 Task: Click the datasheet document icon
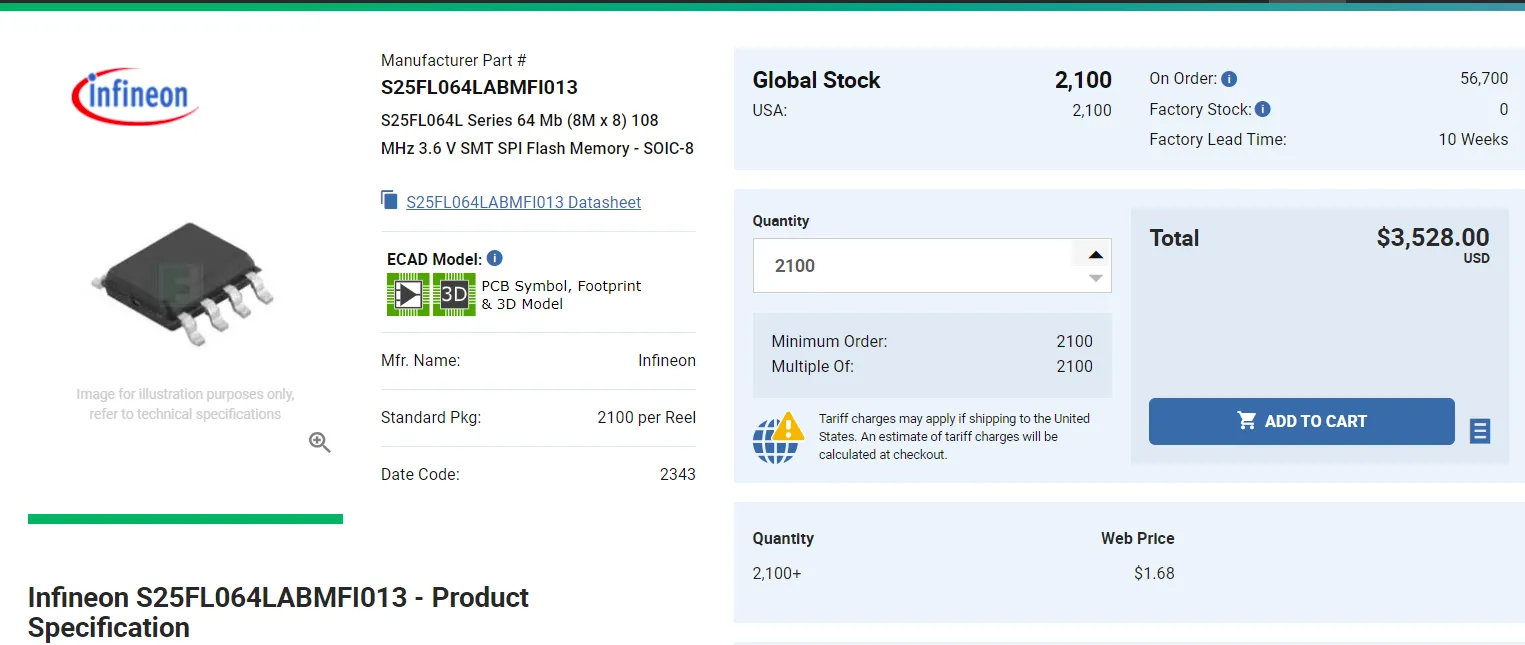389,200
